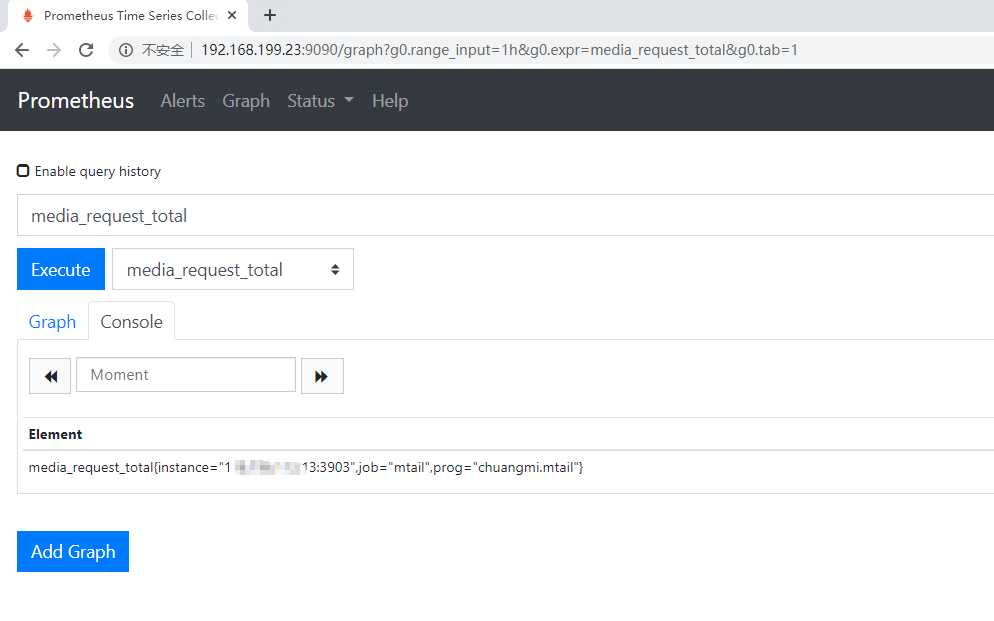Open the Help navbar link

pyautogui.click(x=390, y=101)
